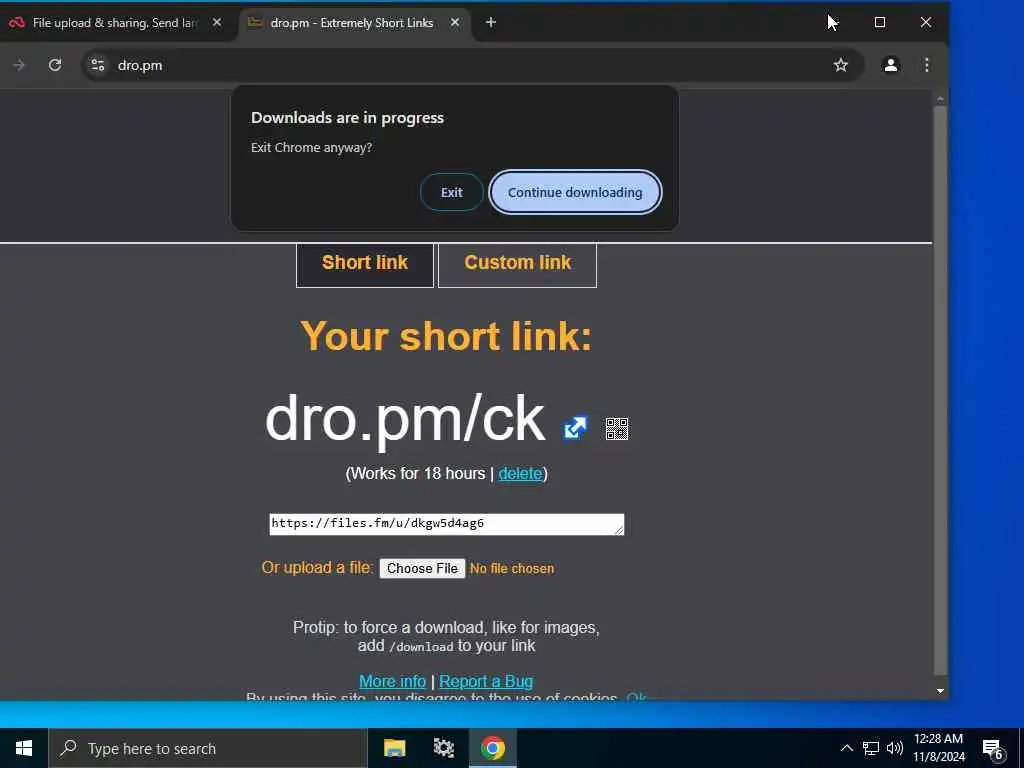Open the Windows Start menu
The height and width of the screenshot is (768, 1024).
point(24,748)
